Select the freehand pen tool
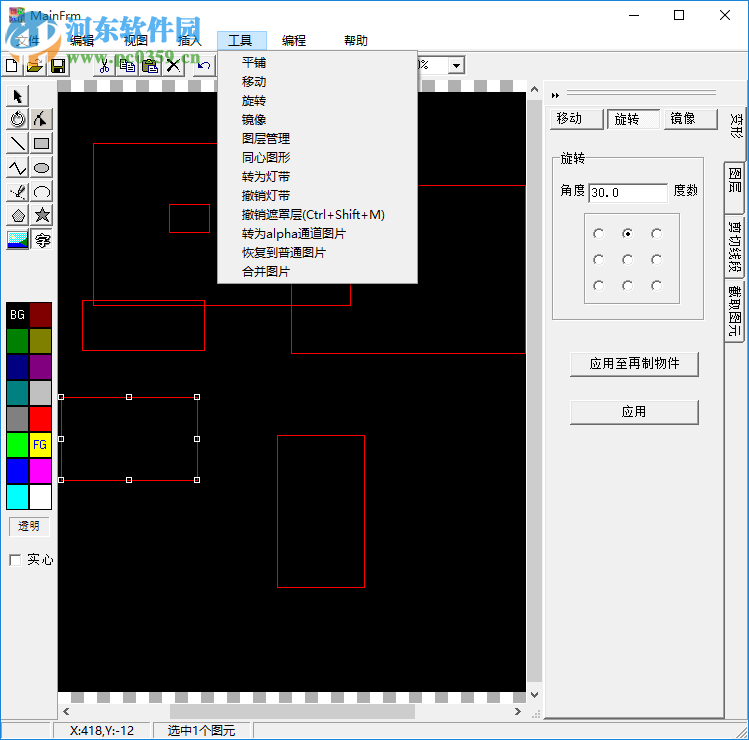The height and width of the screenshot is (740, 749). click(x=18, y=192)
